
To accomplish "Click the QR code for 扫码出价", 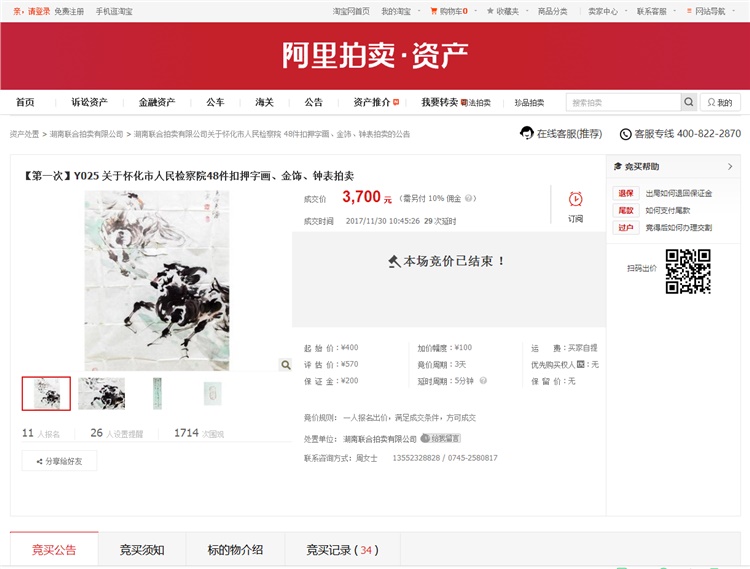I will click(x=688, y=271).
